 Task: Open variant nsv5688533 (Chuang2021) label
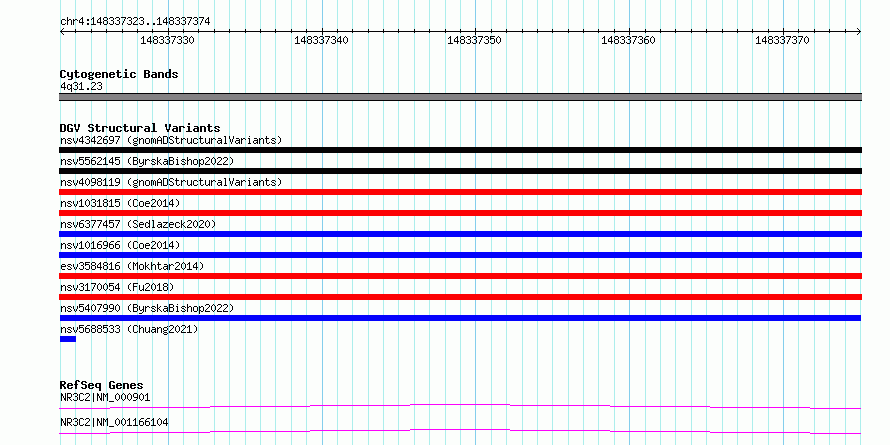[x=129, y=329]
